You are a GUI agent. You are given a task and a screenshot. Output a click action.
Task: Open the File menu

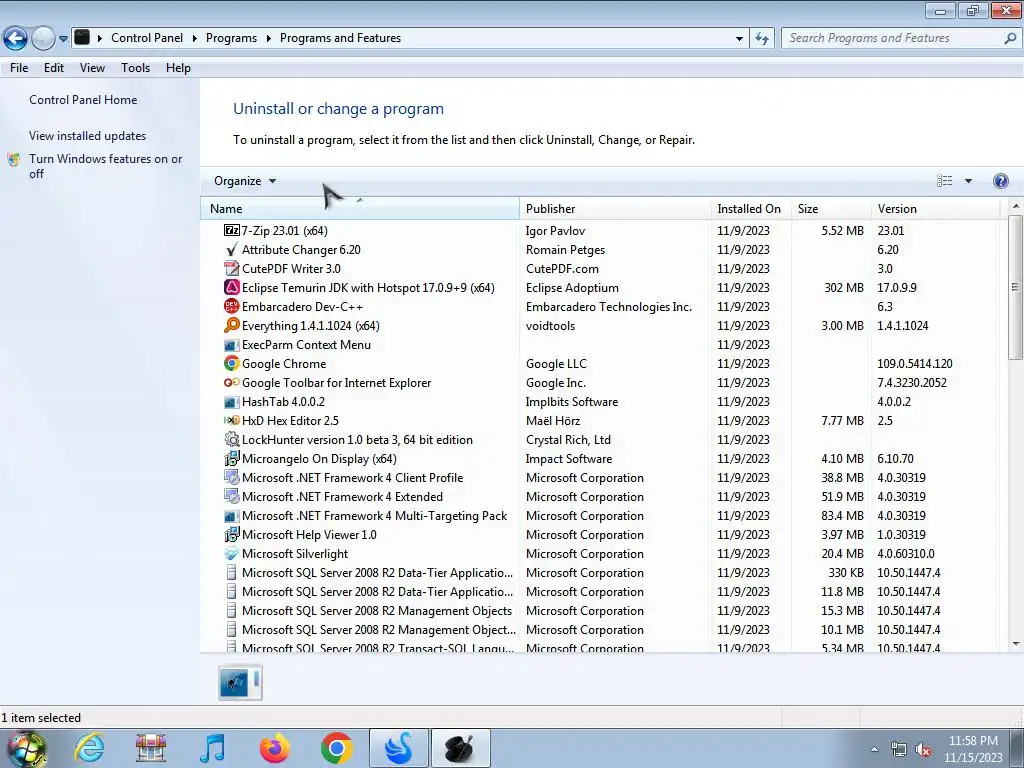click(x=19, y=68)
